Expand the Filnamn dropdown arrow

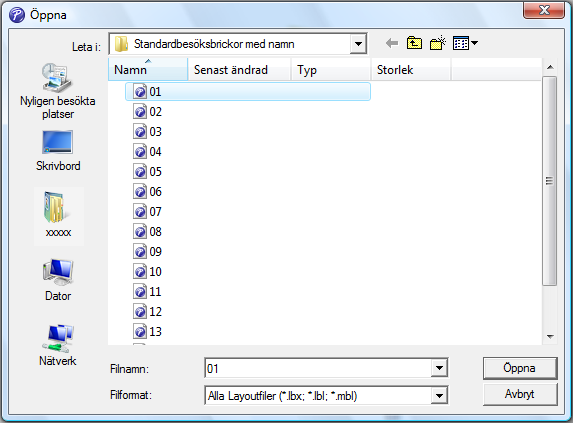point(439,368)
